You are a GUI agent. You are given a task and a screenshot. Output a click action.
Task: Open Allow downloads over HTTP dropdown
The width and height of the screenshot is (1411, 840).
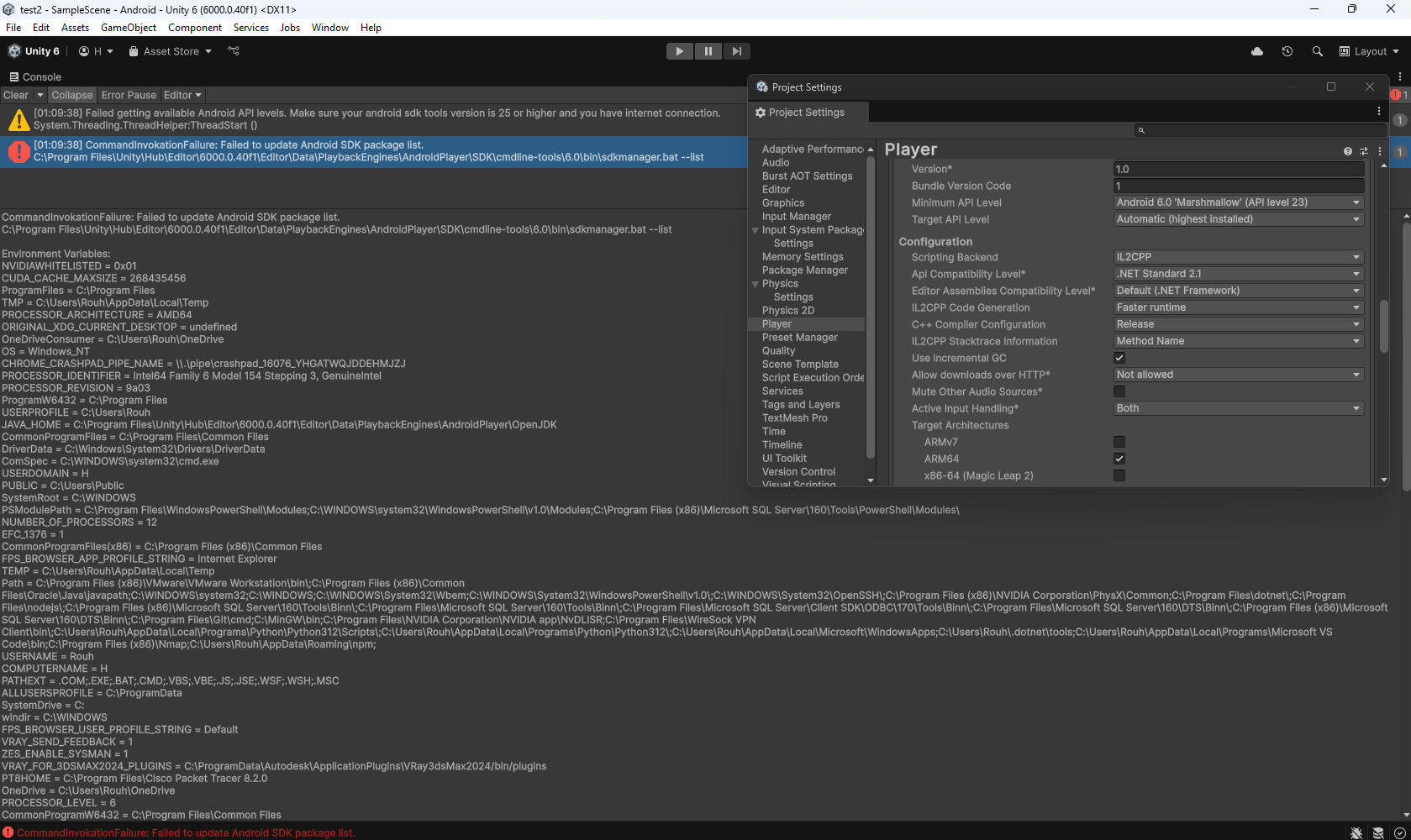click(1238, 375)
